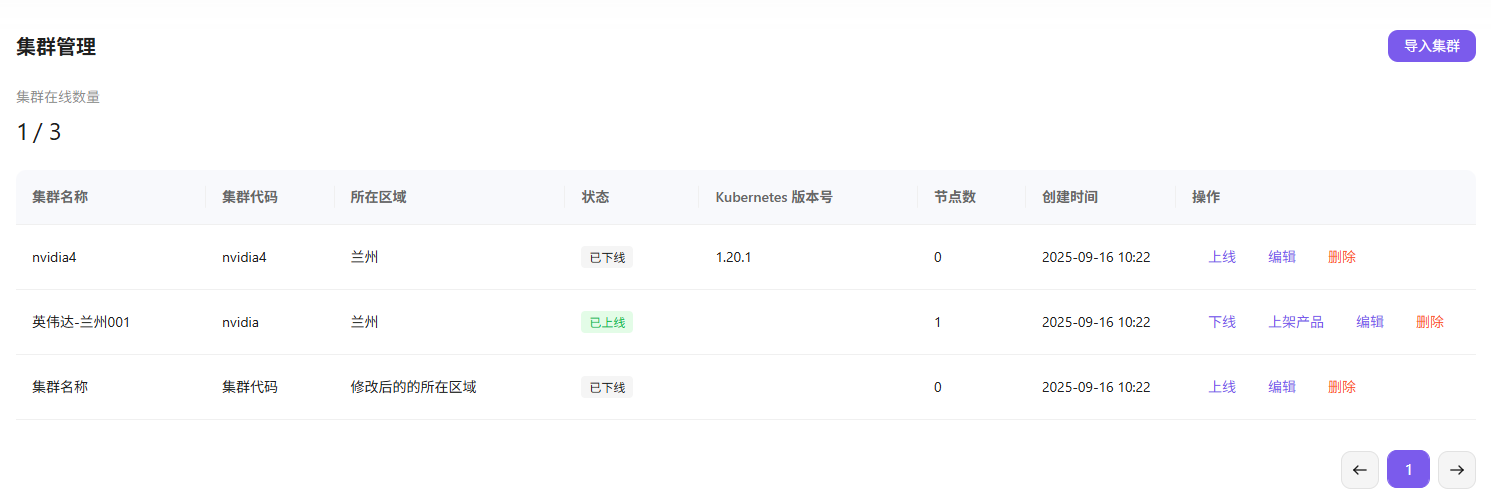Click 上线 in the 修改后的的所在区域 row
Image resolution: width=1491 pixels, height=492 pixels.
[1222, 387]
